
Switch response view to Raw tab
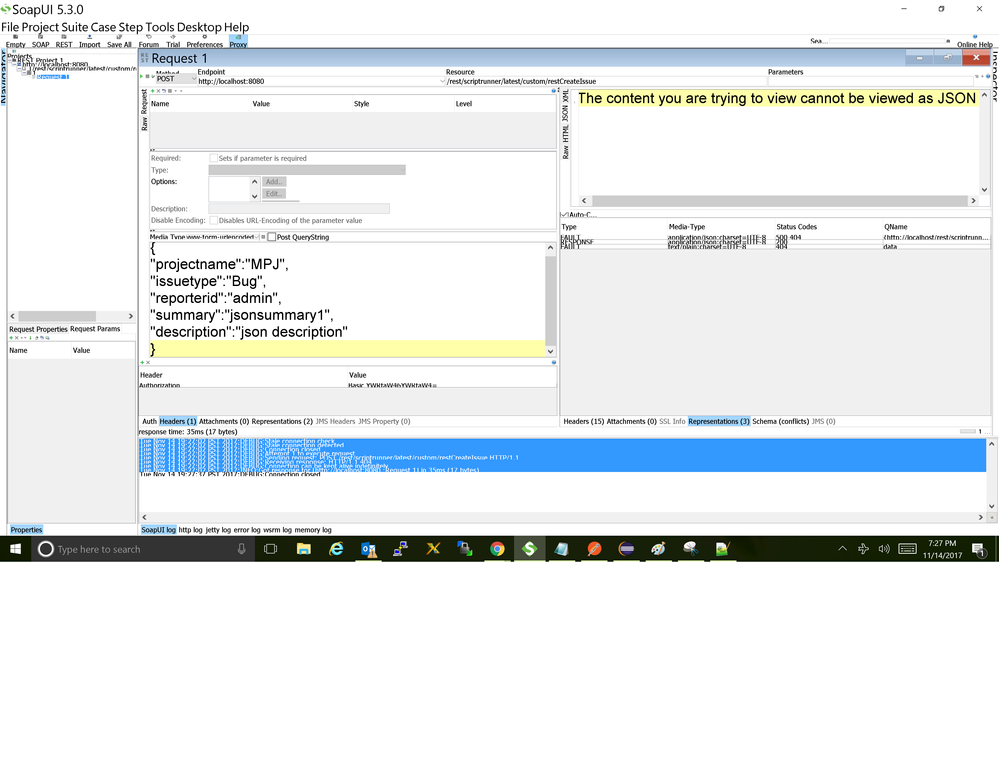(565, 153)
